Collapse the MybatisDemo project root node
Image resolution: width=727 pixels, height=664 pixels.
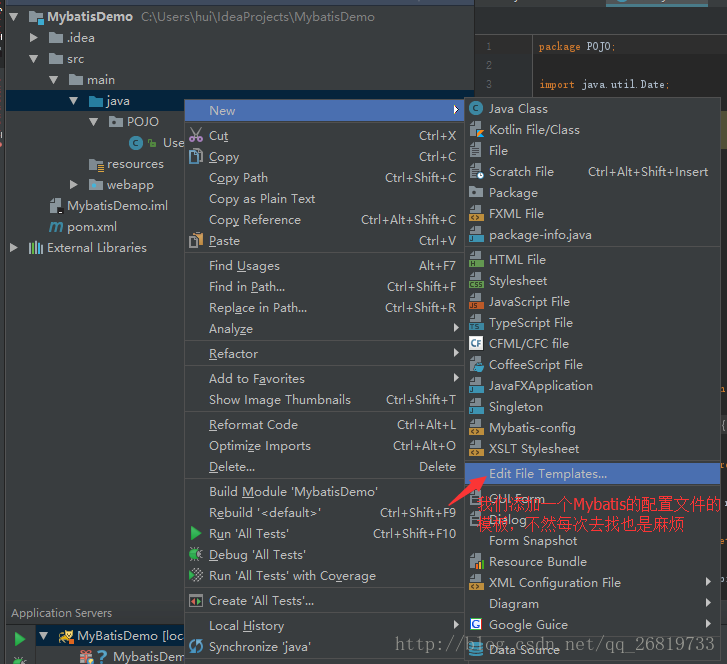[13, 17]
